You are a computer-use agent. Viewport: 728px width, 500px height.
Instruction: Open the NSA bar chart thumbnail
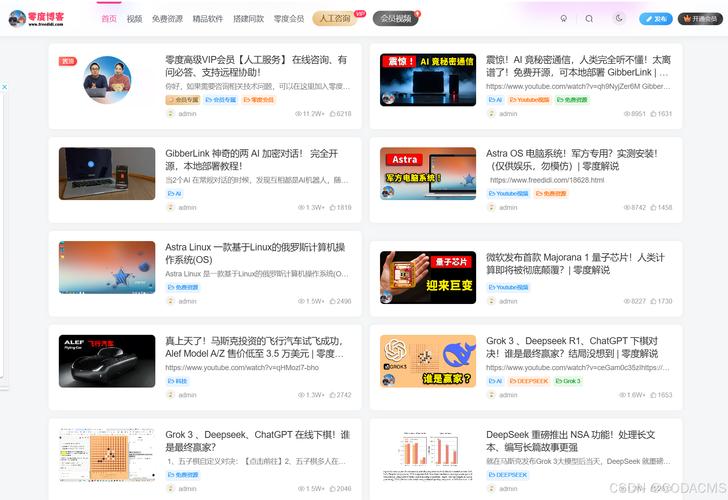pyautogui.click(x=428, y=455)
